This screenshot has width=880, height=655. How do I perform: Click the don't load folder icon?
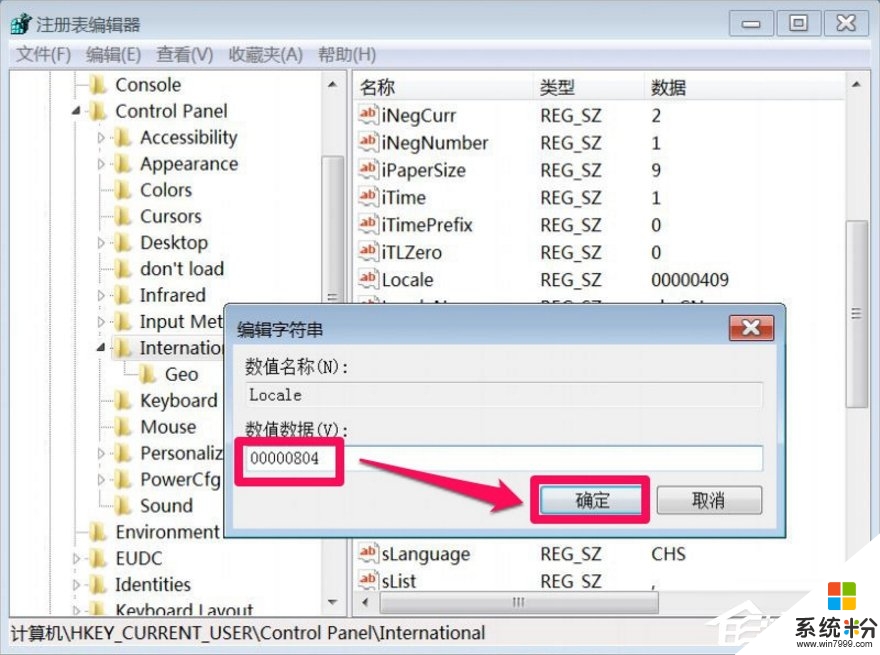(x=123, y=269)
